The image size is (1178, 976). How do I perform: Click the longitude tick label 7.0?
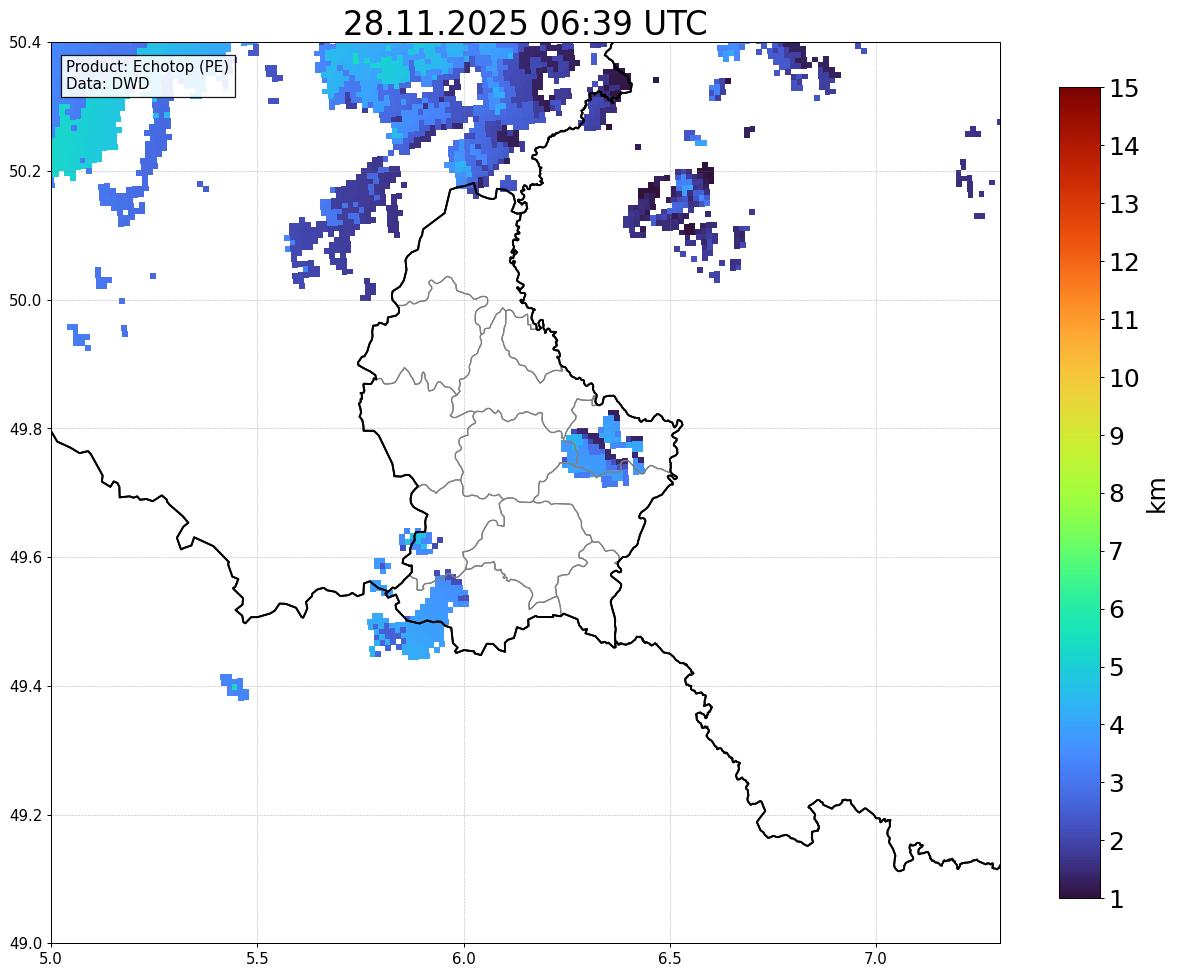click(877, 959)
